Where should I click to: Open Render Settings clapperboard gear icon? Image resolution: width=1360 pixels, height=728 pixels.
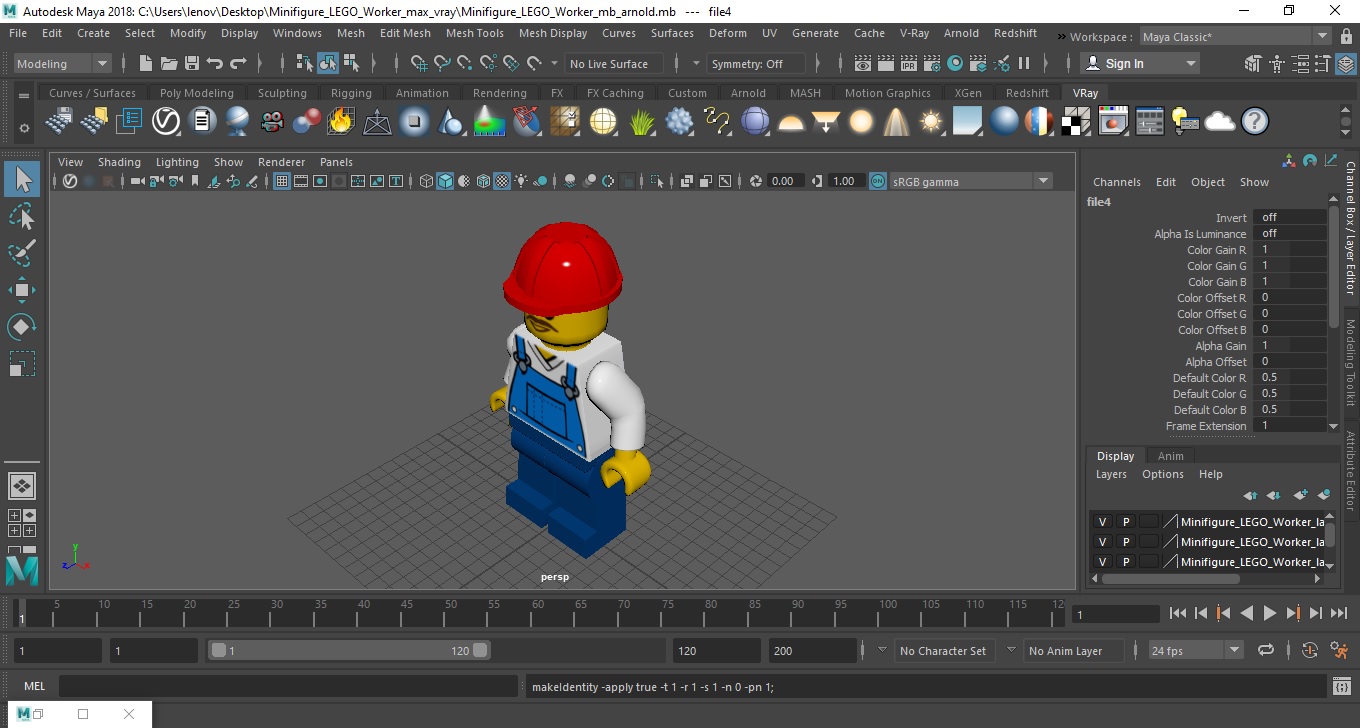pos(932,64)
